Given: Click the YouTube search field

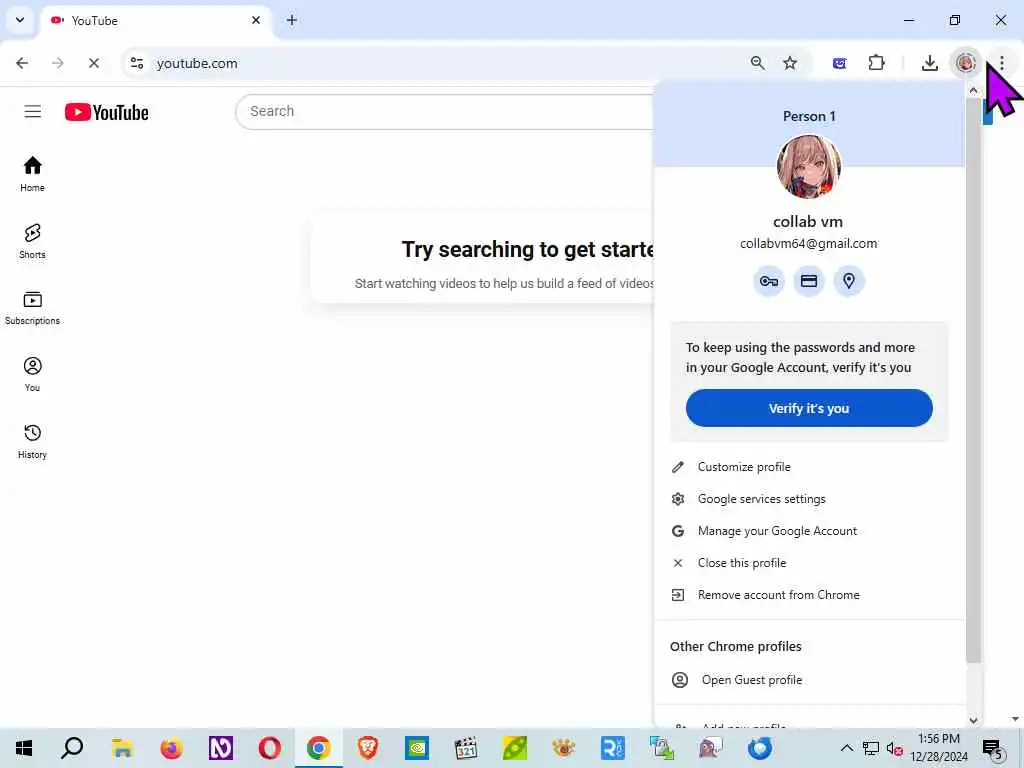Looking at the screenshot, I should [x=444, y=112].
